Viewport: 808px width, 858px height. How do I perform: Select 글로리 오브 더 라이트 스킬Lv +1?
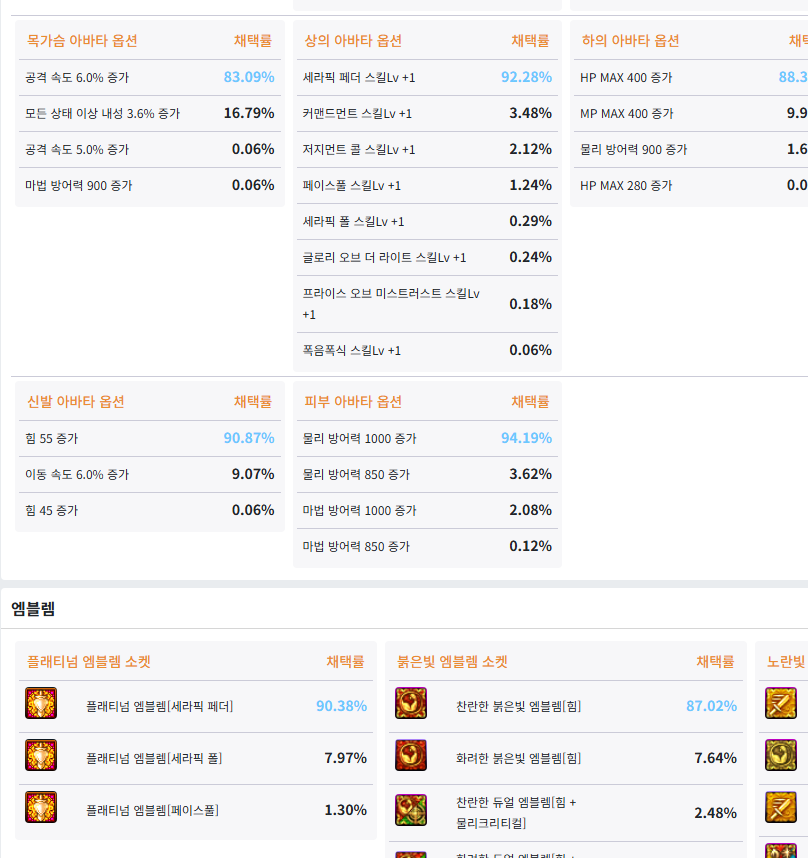pos(385,258)
